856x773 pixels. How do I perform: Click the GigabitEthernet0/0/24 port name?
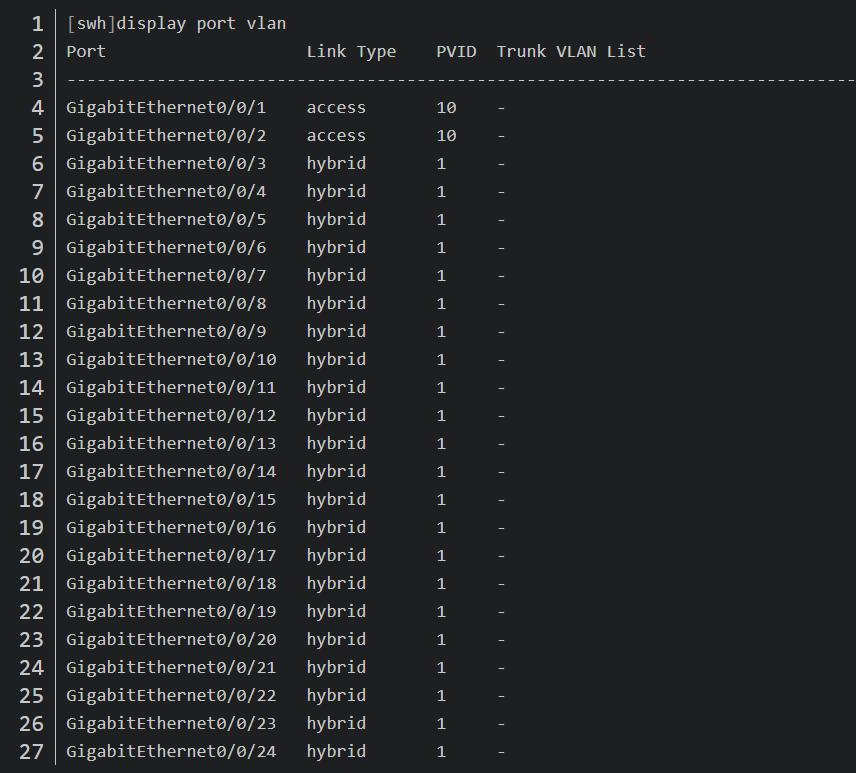point(171,751)
